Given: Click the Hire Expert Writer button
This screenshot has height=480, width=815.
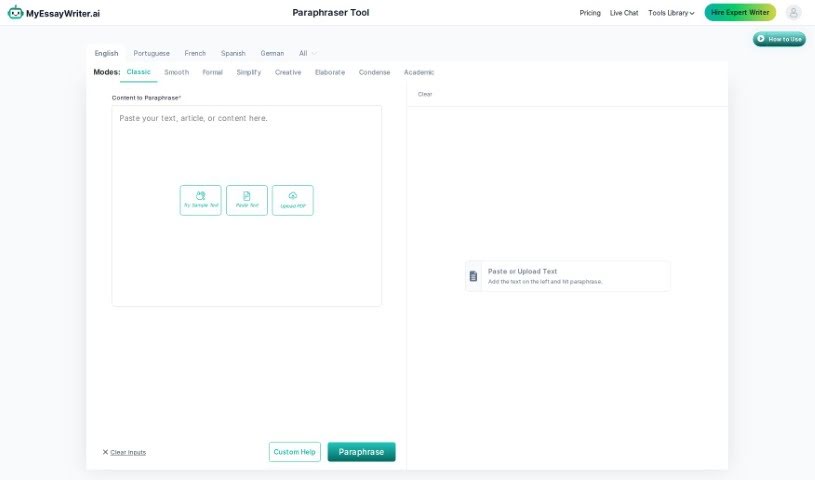Looking at the screenshot, I should pyautogui.click(x=739, y=13).
